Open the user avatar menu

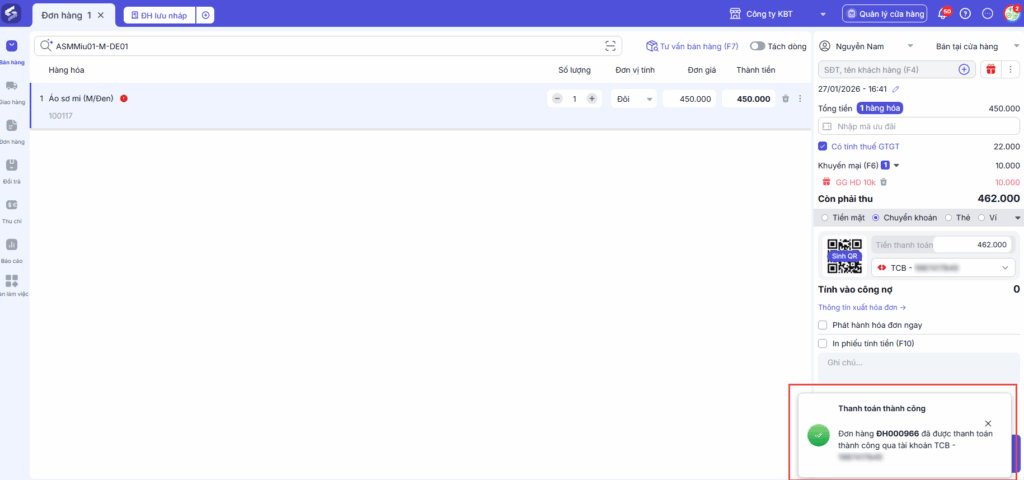1011,14
